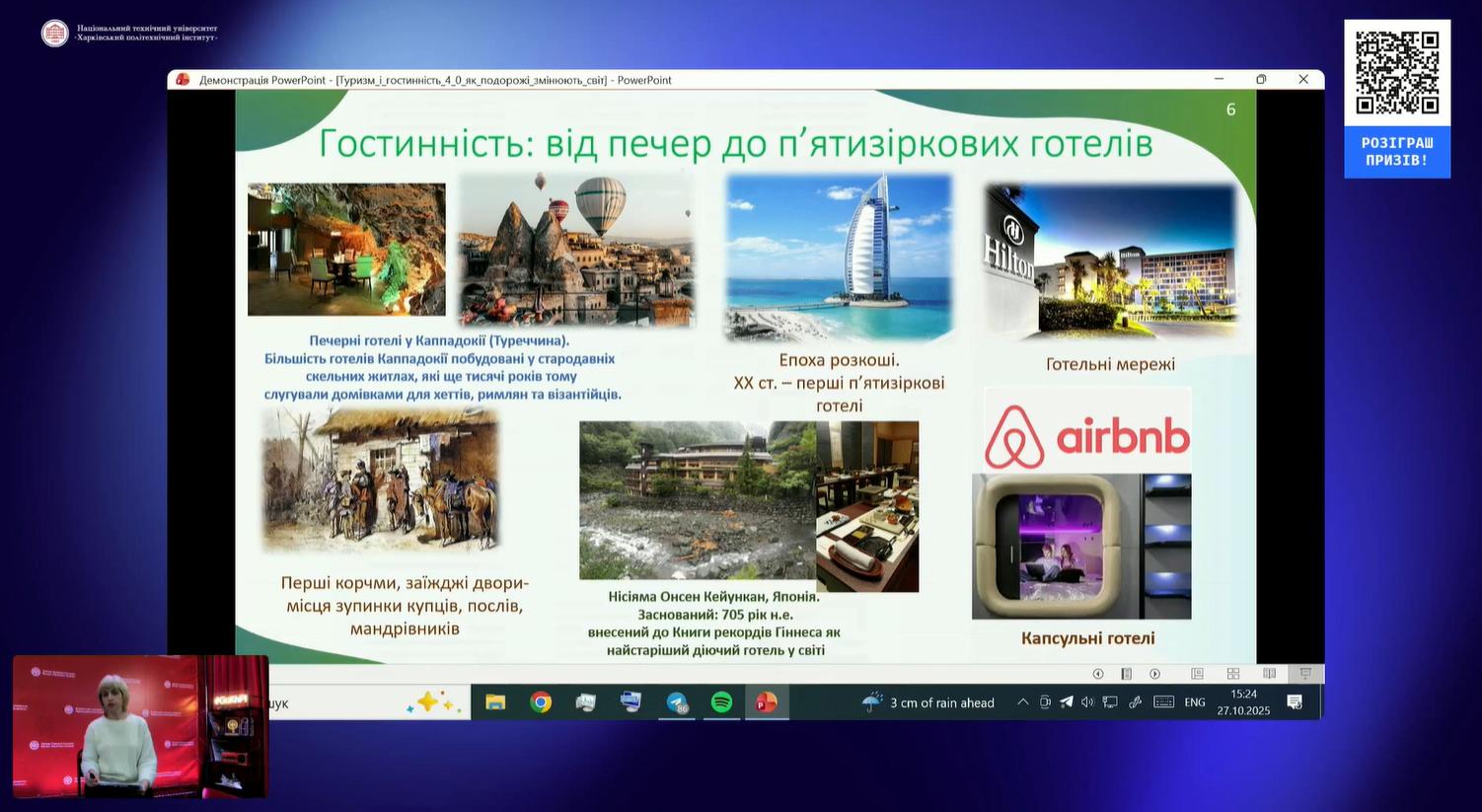Open pen workspace tray icon
The height and width of the screenshot is (812, 1482).
[x=1136, y=702]
